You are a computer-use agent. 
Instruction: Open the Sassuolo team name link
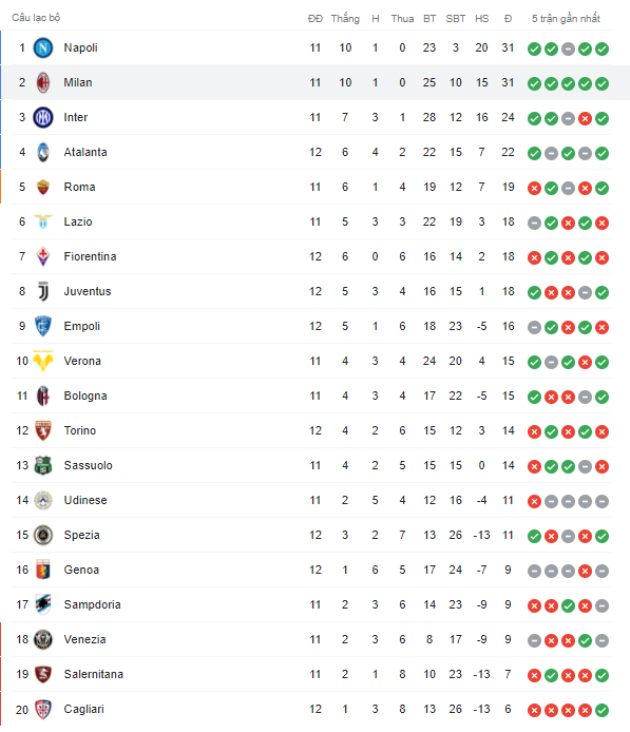click(x=87, y=466)
